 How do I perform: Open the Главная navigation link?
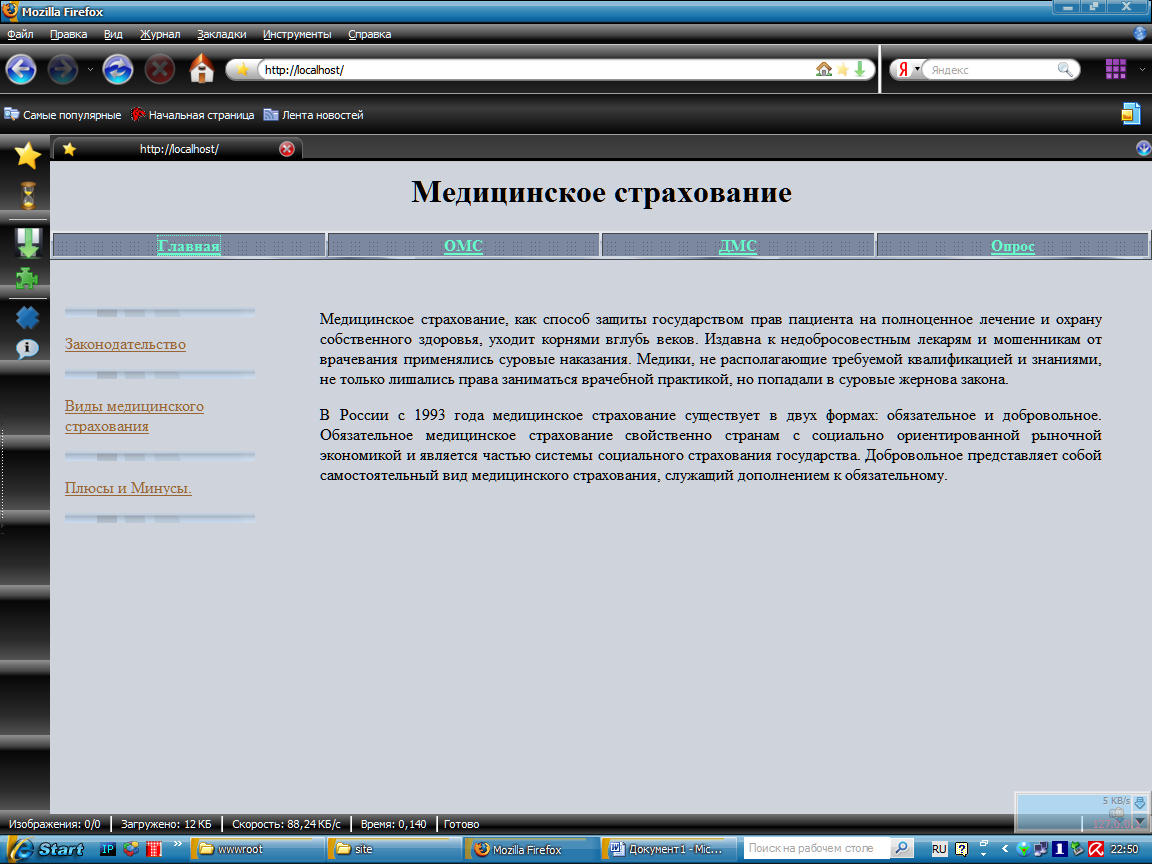[189, 246]
